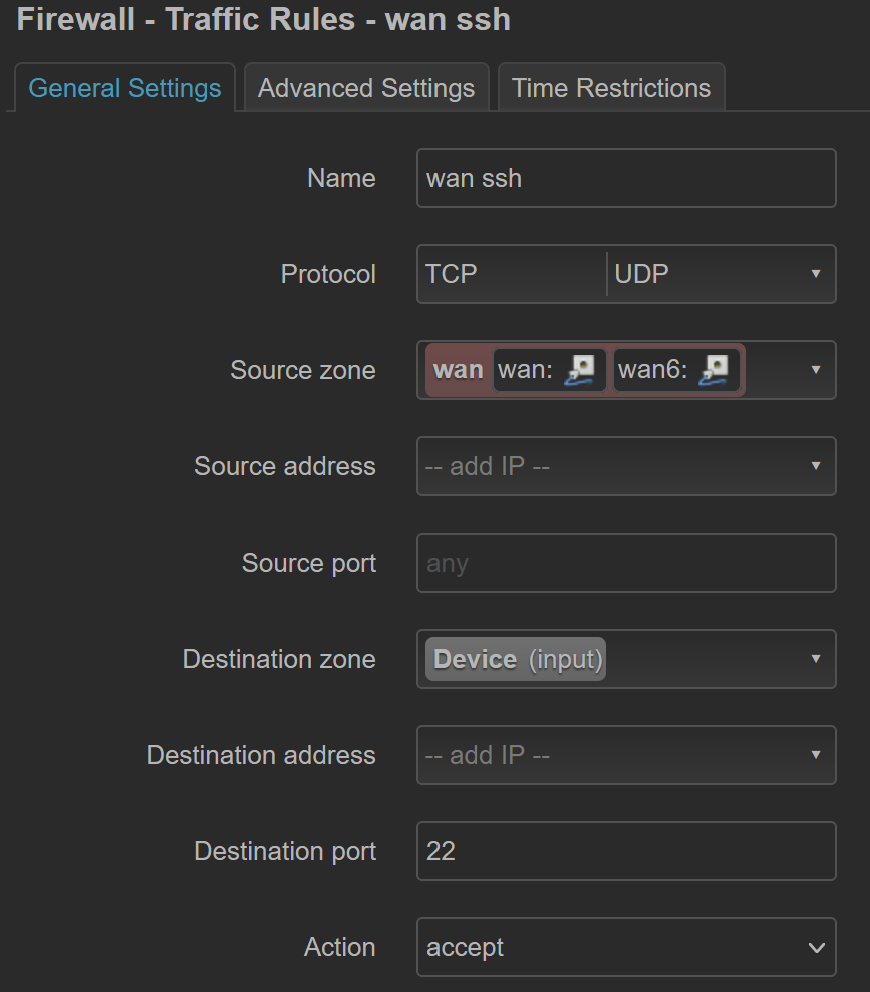Click the Name field containing wan ssh
Viewport: 870px width, 992px height.
pos(626,178)
